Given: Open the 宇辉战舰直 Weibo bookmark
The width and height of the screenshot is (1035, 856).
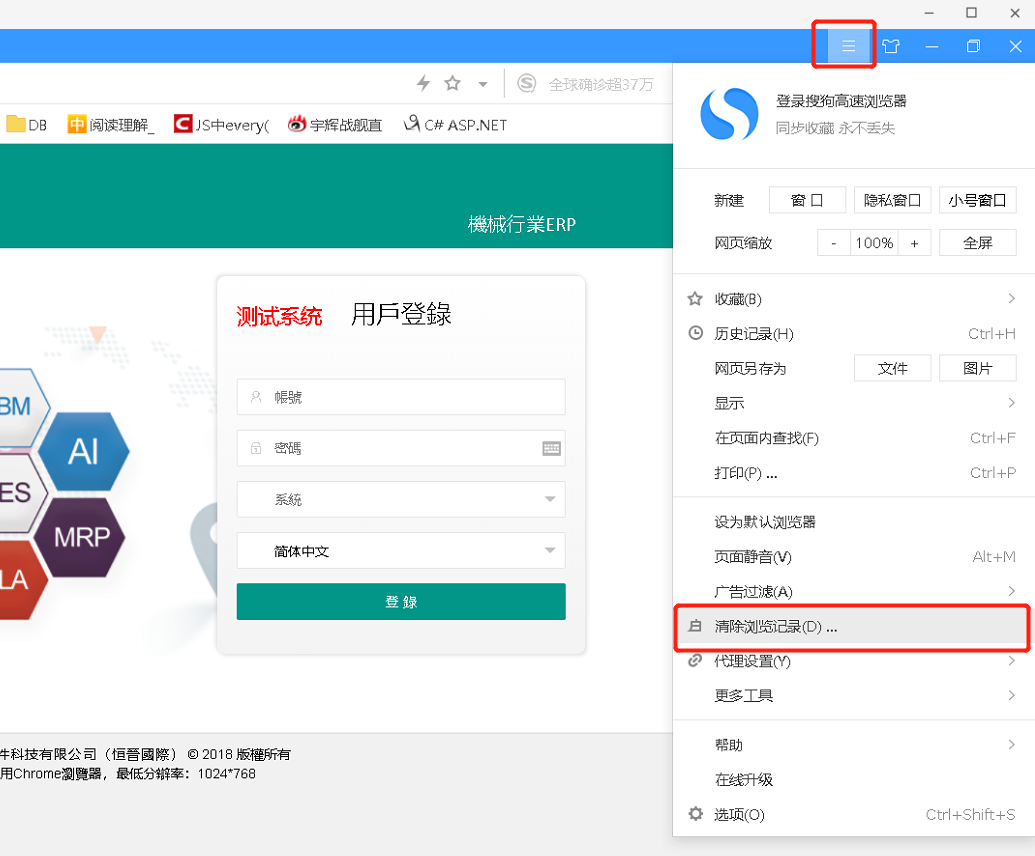Looking at the screenshot, I should 335,125.
